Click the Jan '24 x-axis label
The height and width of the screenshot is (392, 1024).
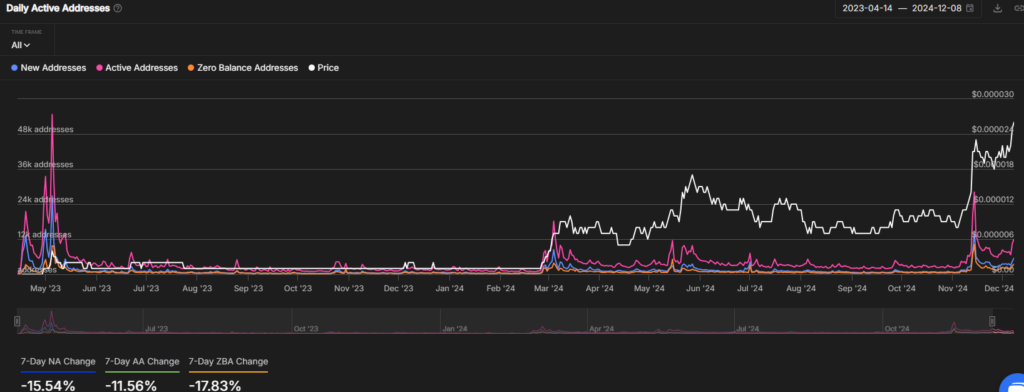click(449, 287)
